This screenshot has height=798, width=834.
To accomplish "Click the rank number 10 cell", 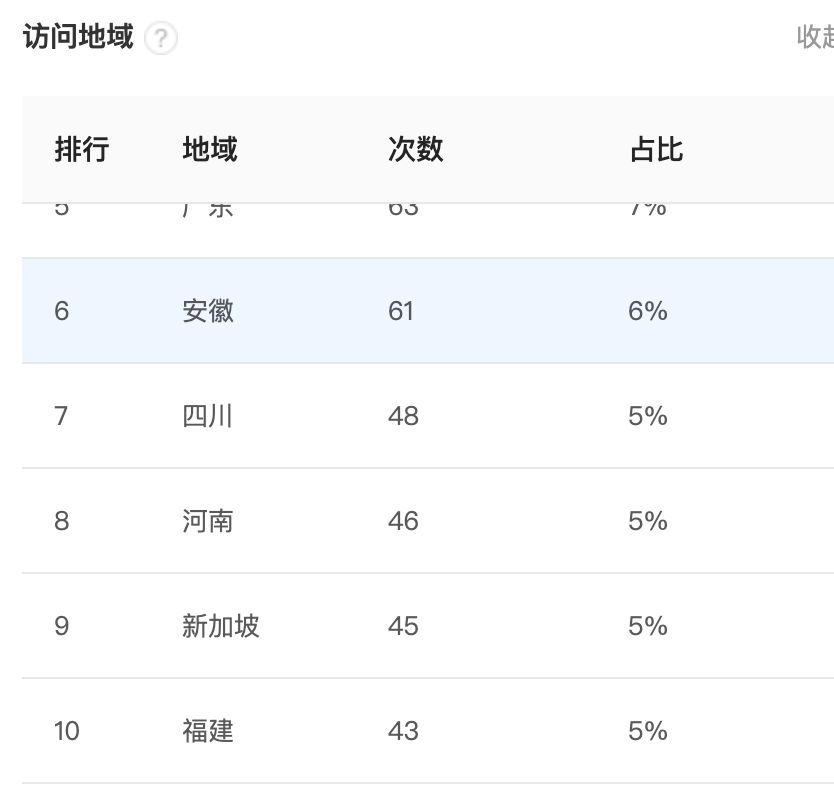I will pos(67,731).
